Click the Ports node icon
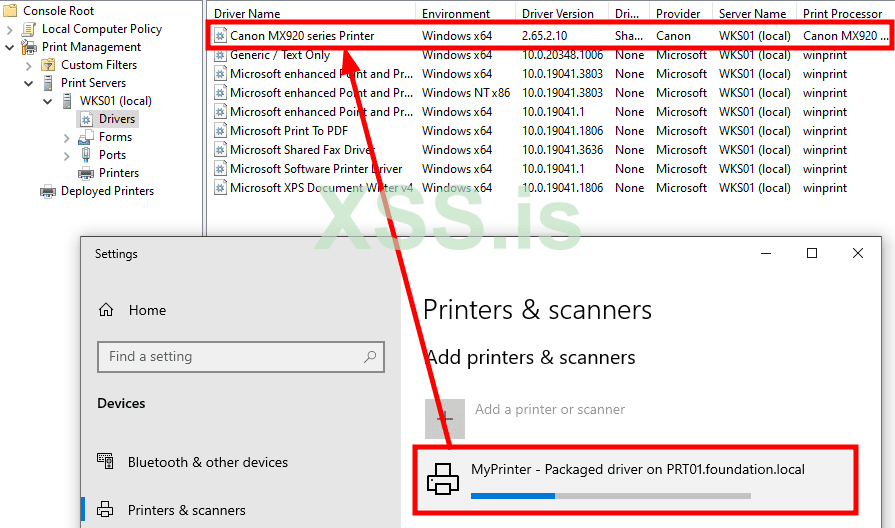This screenshot has width=895, height=528. point(86,155)
